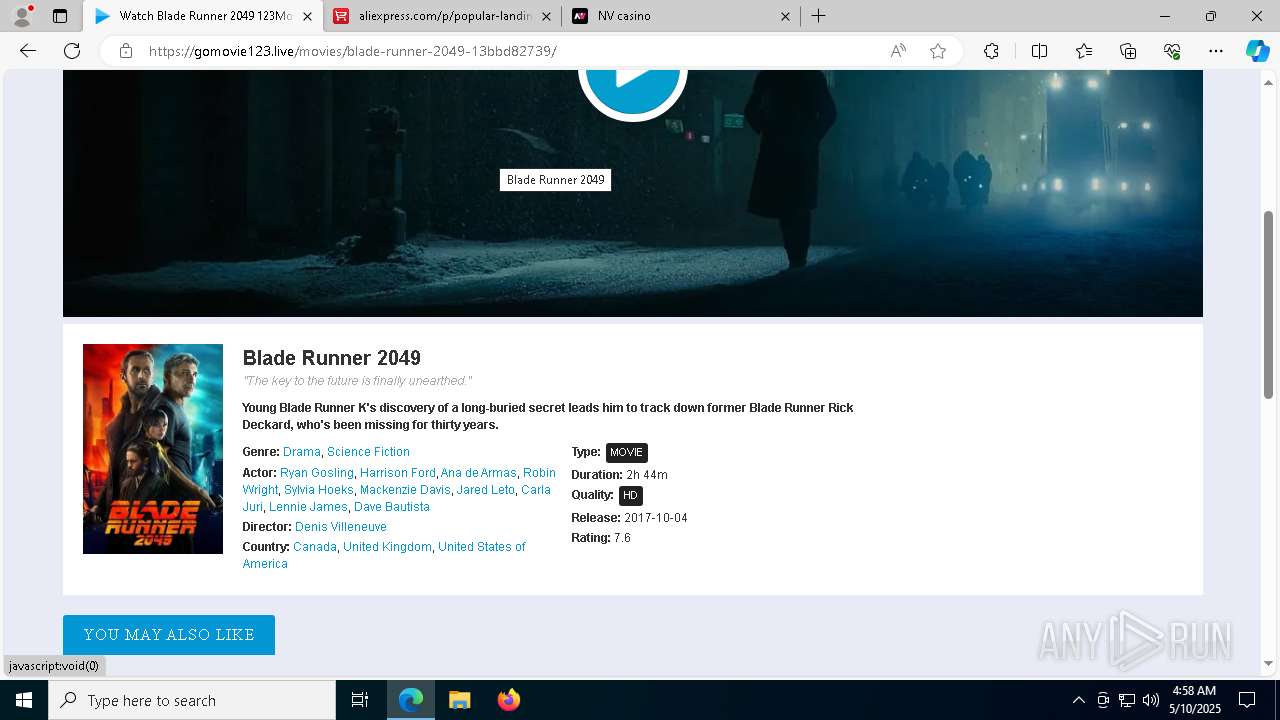
Task: Open network status tray icon
Action: (1127, 700)
